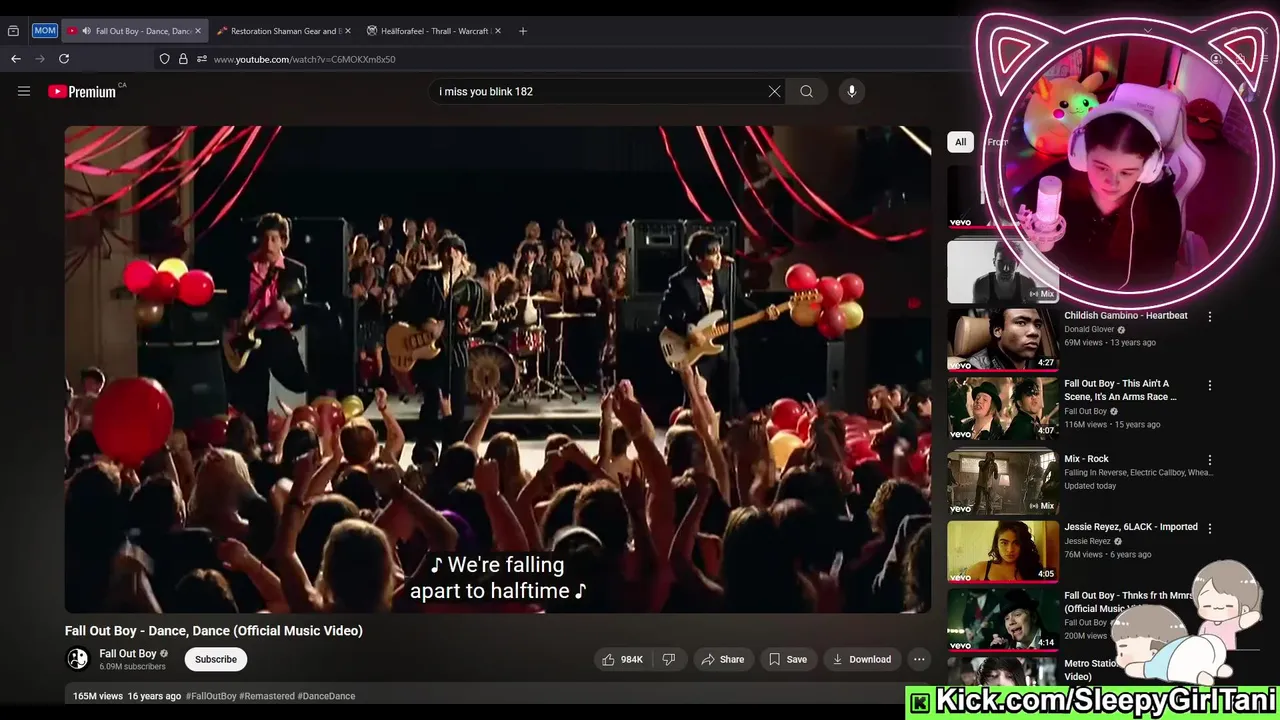Save the video to a playlist
This screenshot has width=1280, height=720.
[x=788, y=659]
